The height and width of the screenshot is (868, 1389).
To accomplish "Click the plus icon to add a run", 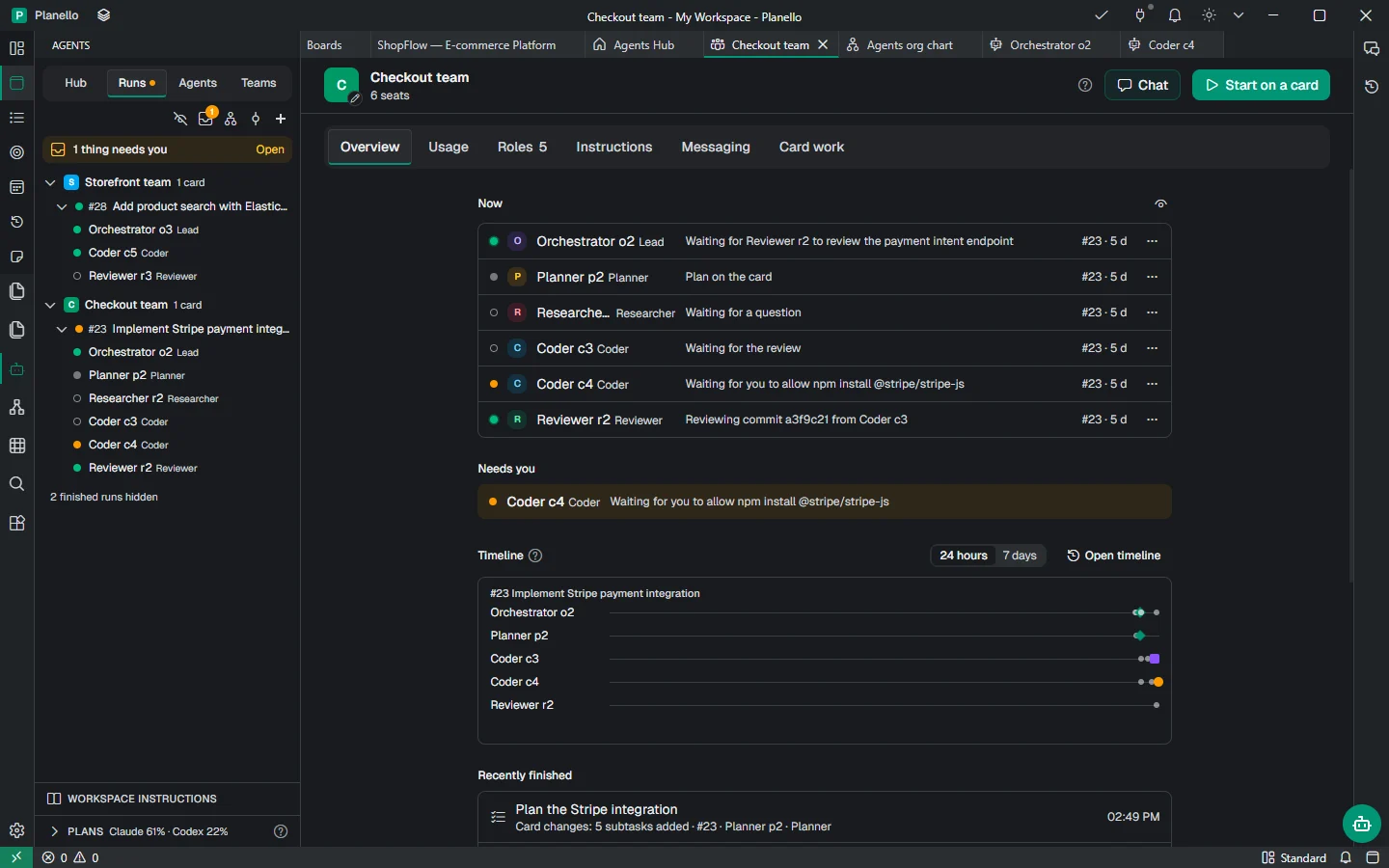I will 281,119.
